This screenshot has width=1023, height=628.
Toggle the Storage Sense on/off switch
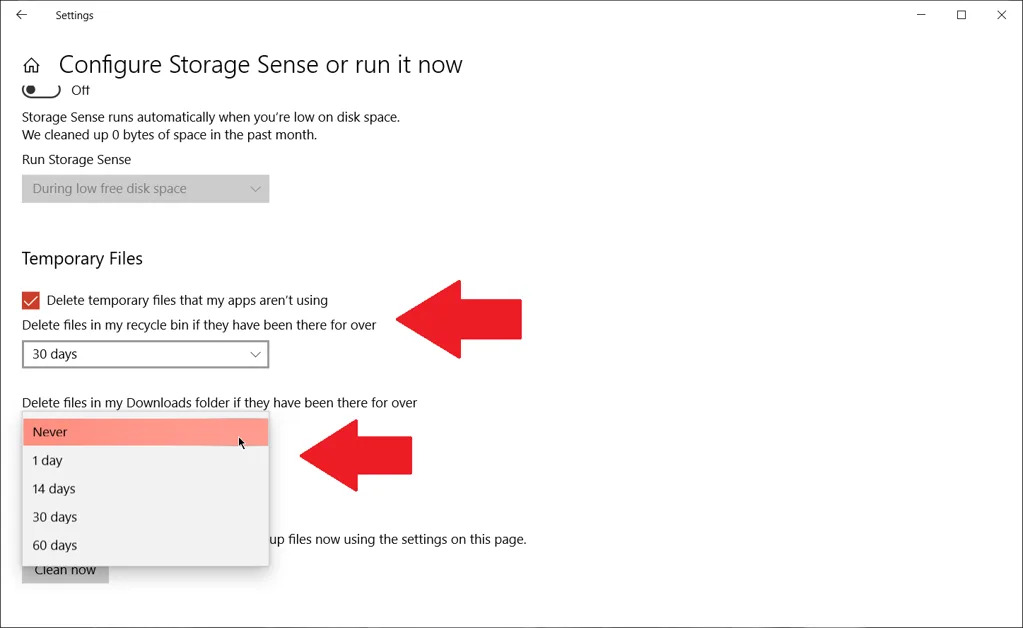tap(41, 90)
